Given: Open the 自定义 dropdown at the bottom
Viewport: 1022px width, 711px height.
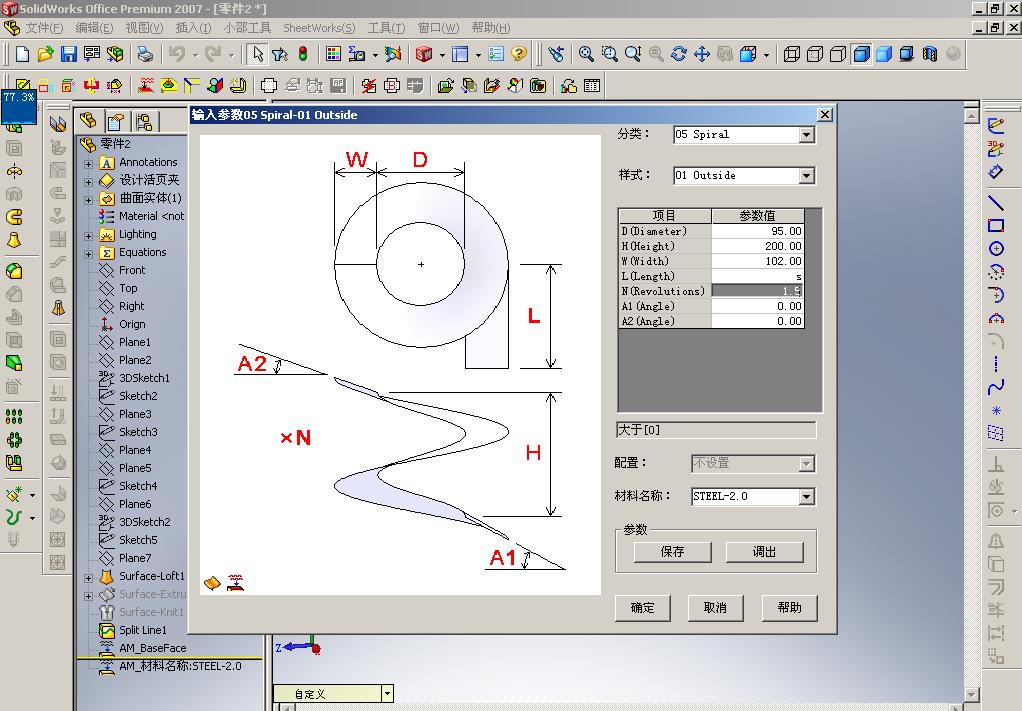Looking at the screenshot, I should pos(387,693).
